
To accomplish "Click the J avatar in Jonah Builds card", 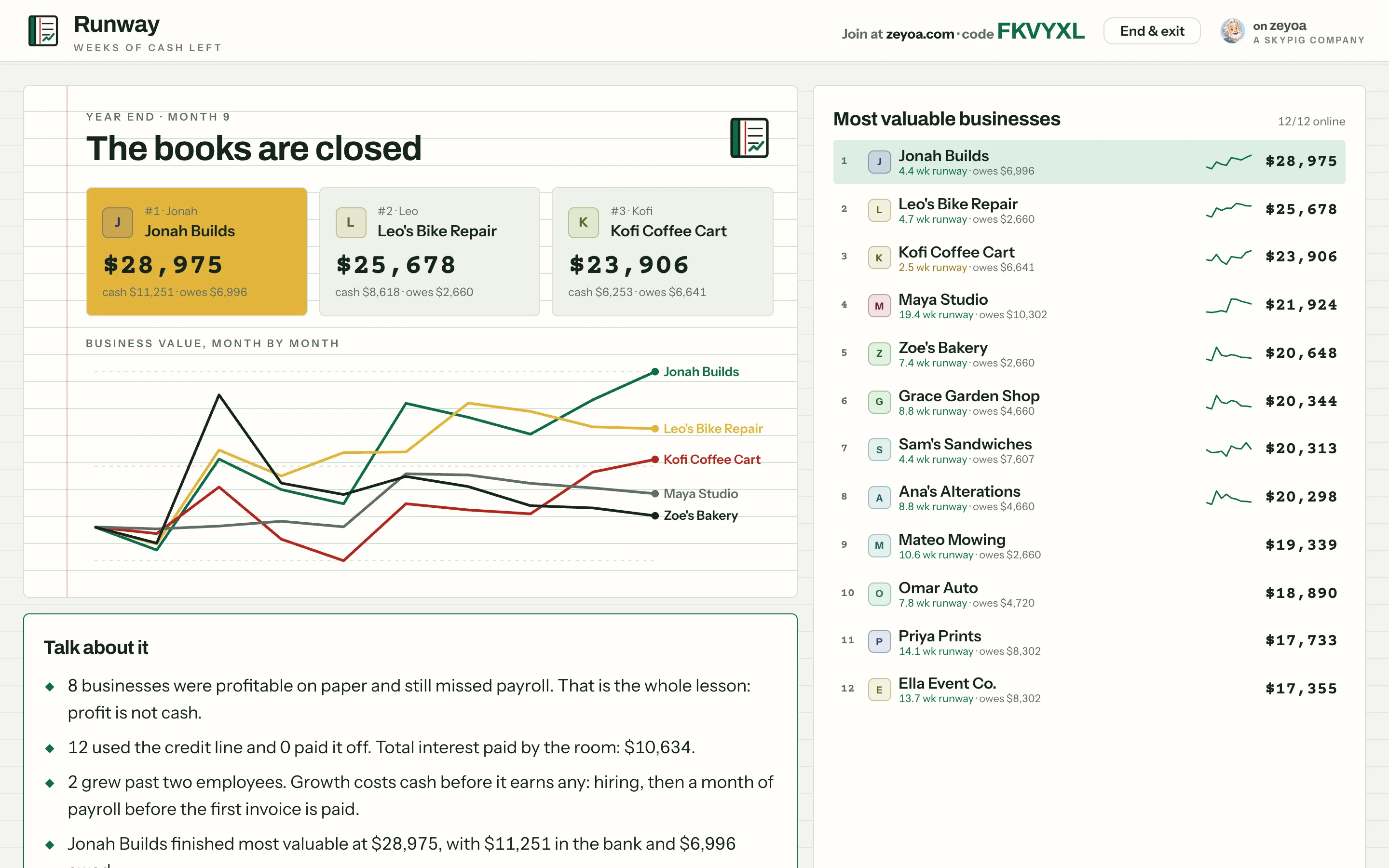I will point(118,223).
